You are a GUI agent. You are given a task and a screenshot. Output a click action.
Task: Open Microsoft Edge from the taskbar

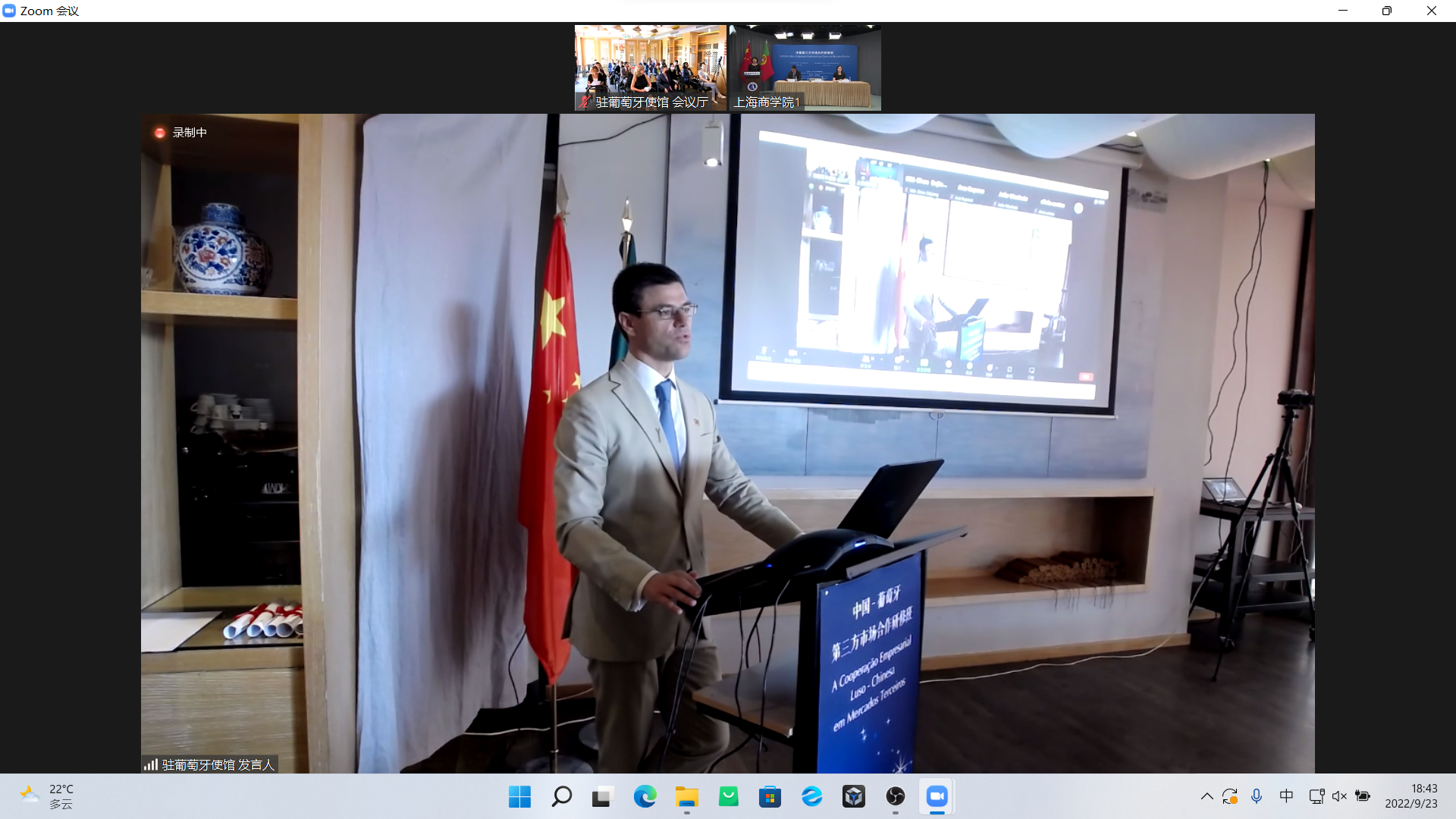coord(645,796)
